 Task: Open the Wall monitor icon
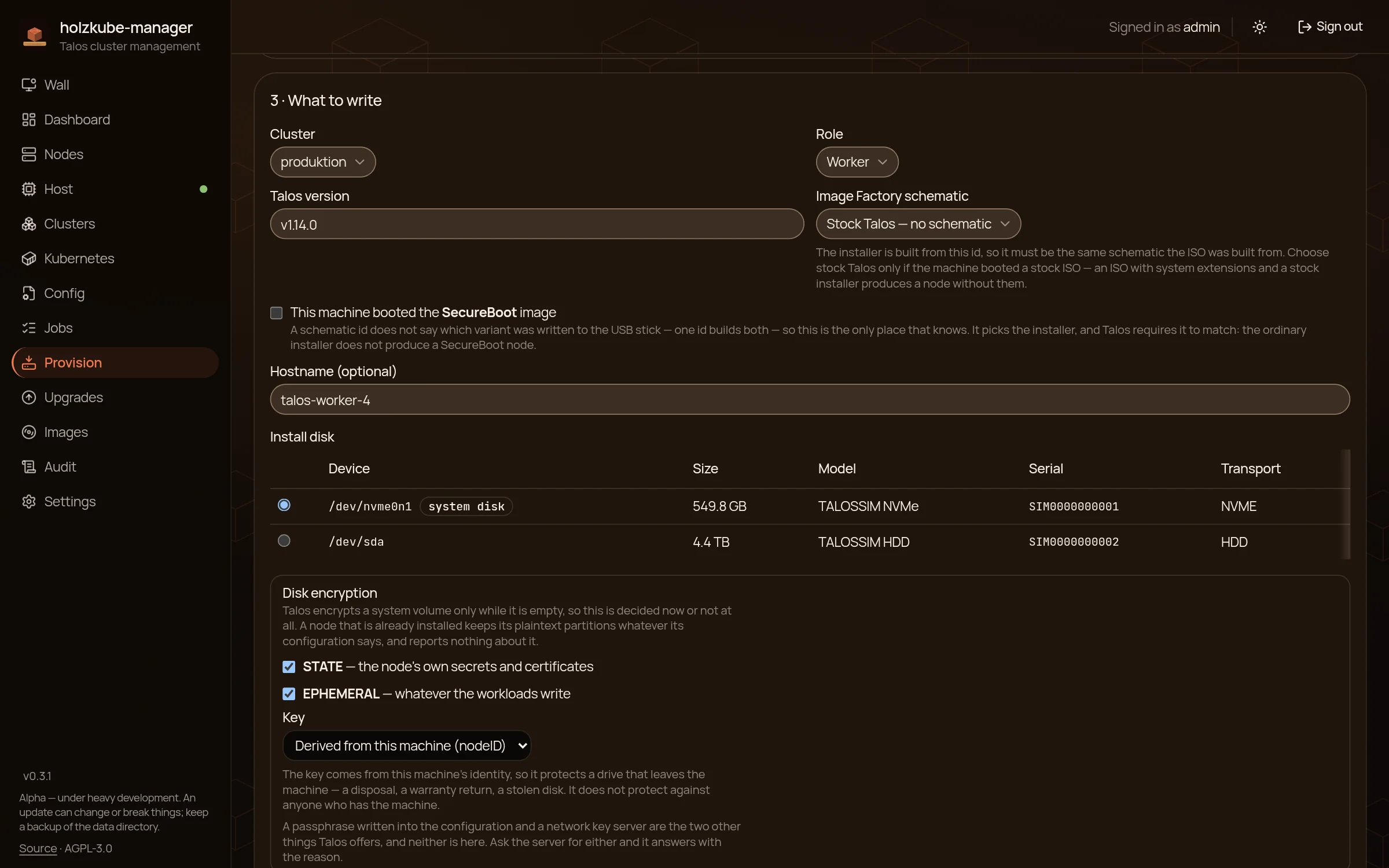tap(29, 85)
